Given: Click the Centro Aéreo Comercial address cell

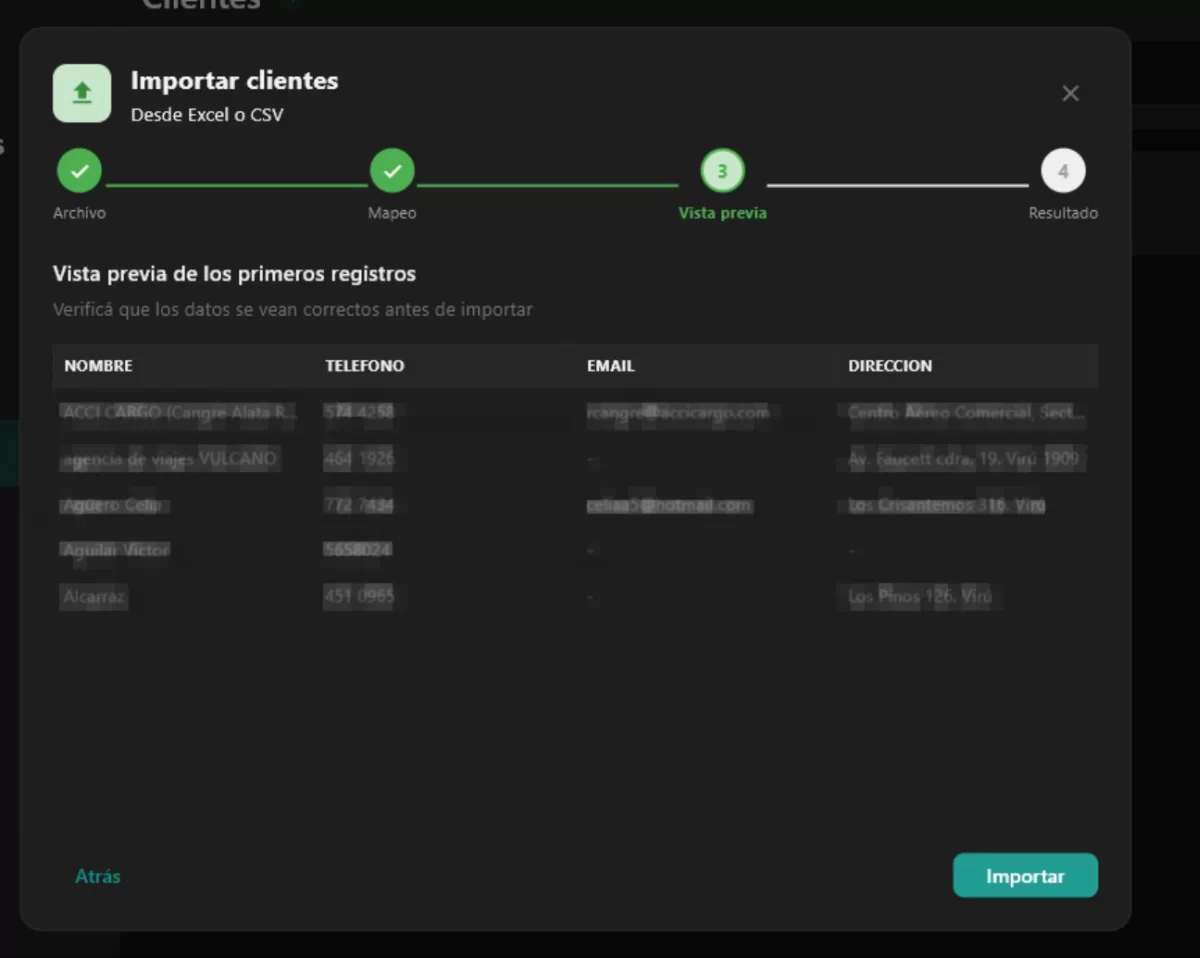Looking at the screenshot, I should coord(966,412).
